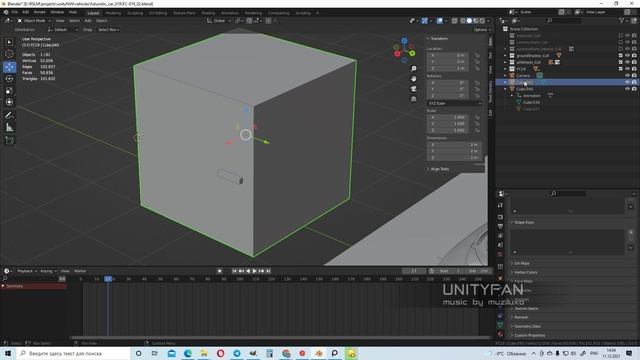Select solid viewport shading

click(469, 20)
